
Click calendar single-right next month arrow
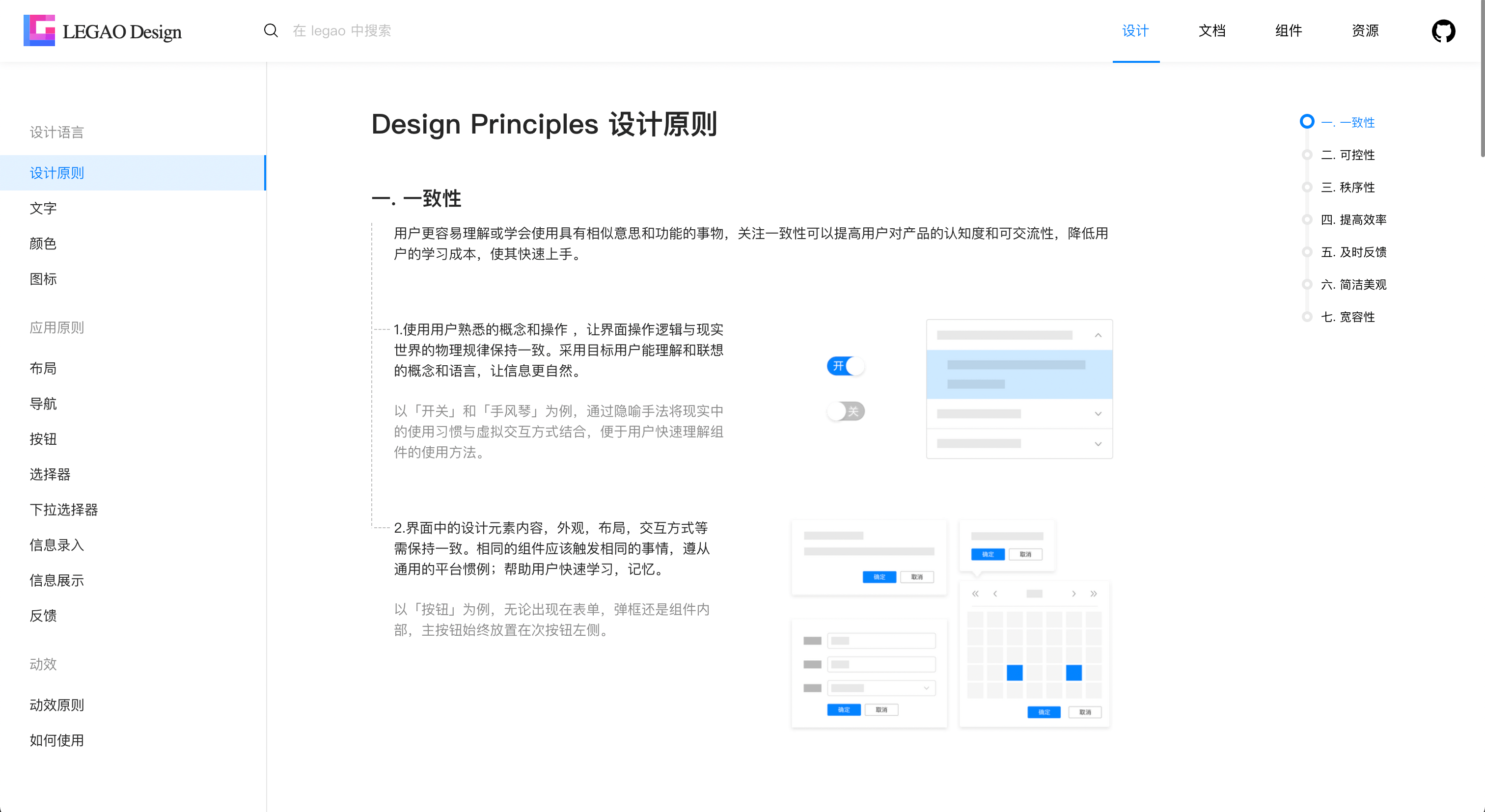pos(1073,594)
